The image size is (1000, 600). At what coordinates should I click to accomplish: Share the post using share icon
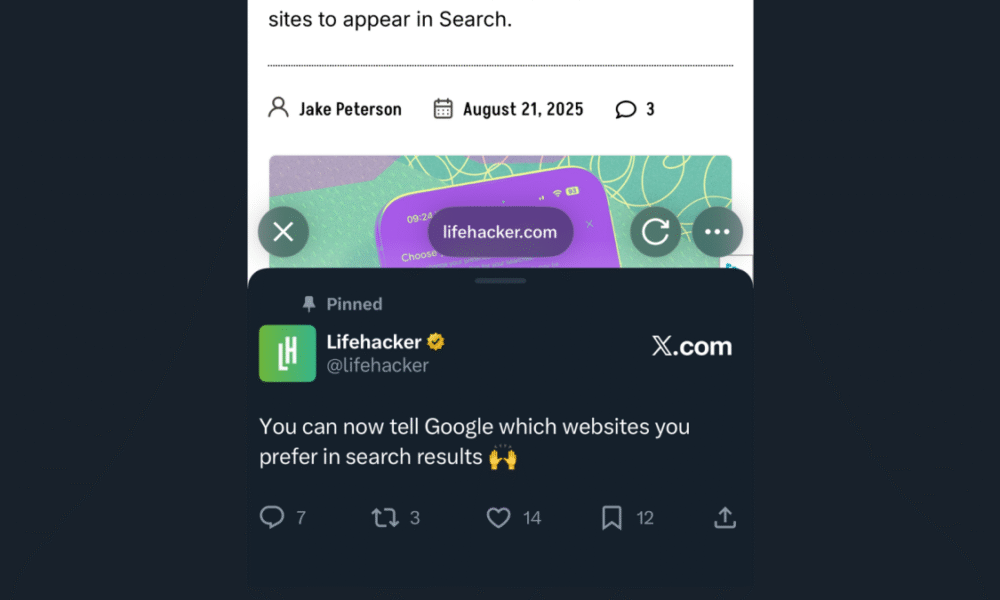click(725, 517)
